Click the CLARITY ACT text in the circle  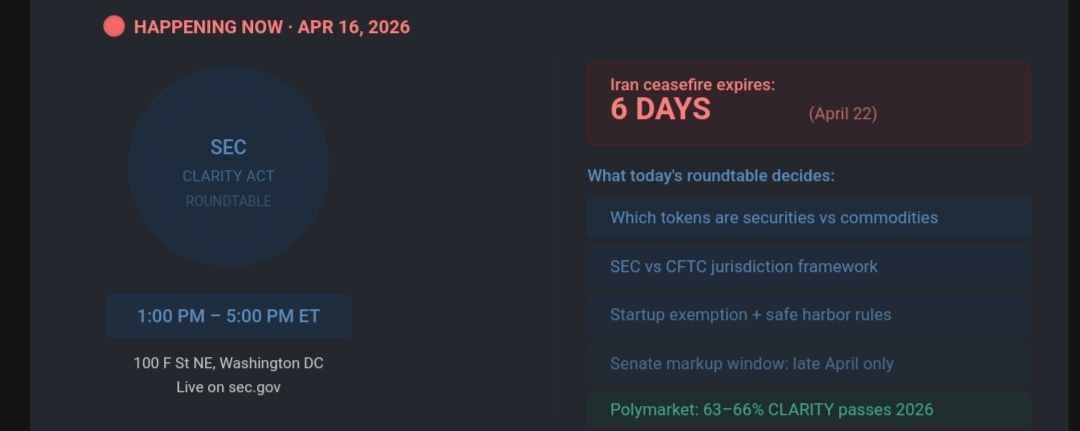coord(228,176)
